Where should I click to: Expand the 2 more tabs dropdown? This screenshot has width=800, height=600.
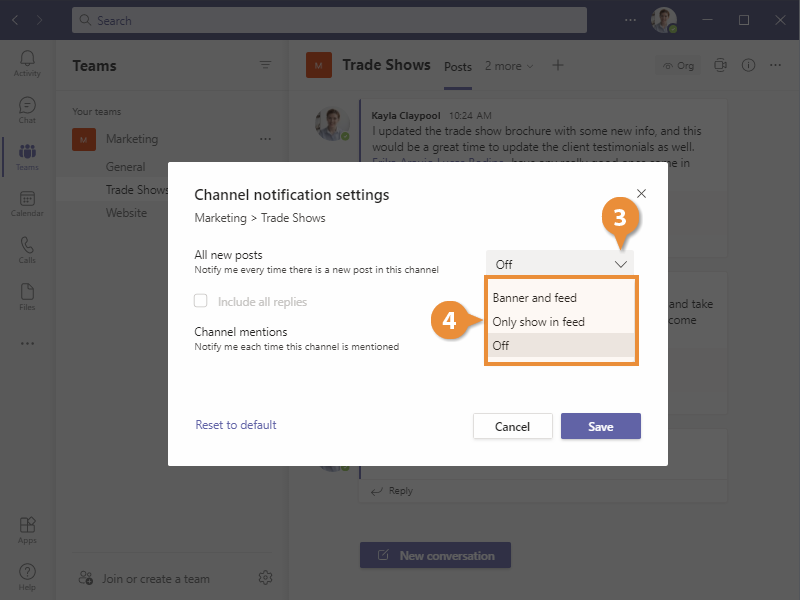pyautogui.click(x=509, y=66)
